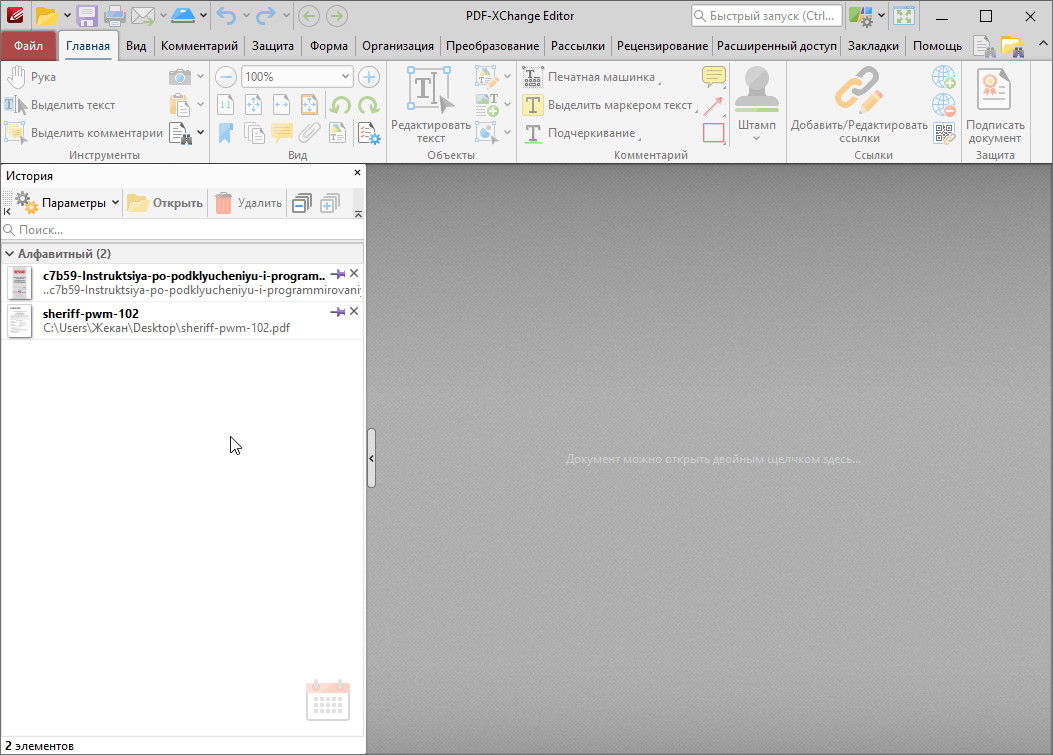Click the Scan icon in the top toolbar

tap(183, 15)
